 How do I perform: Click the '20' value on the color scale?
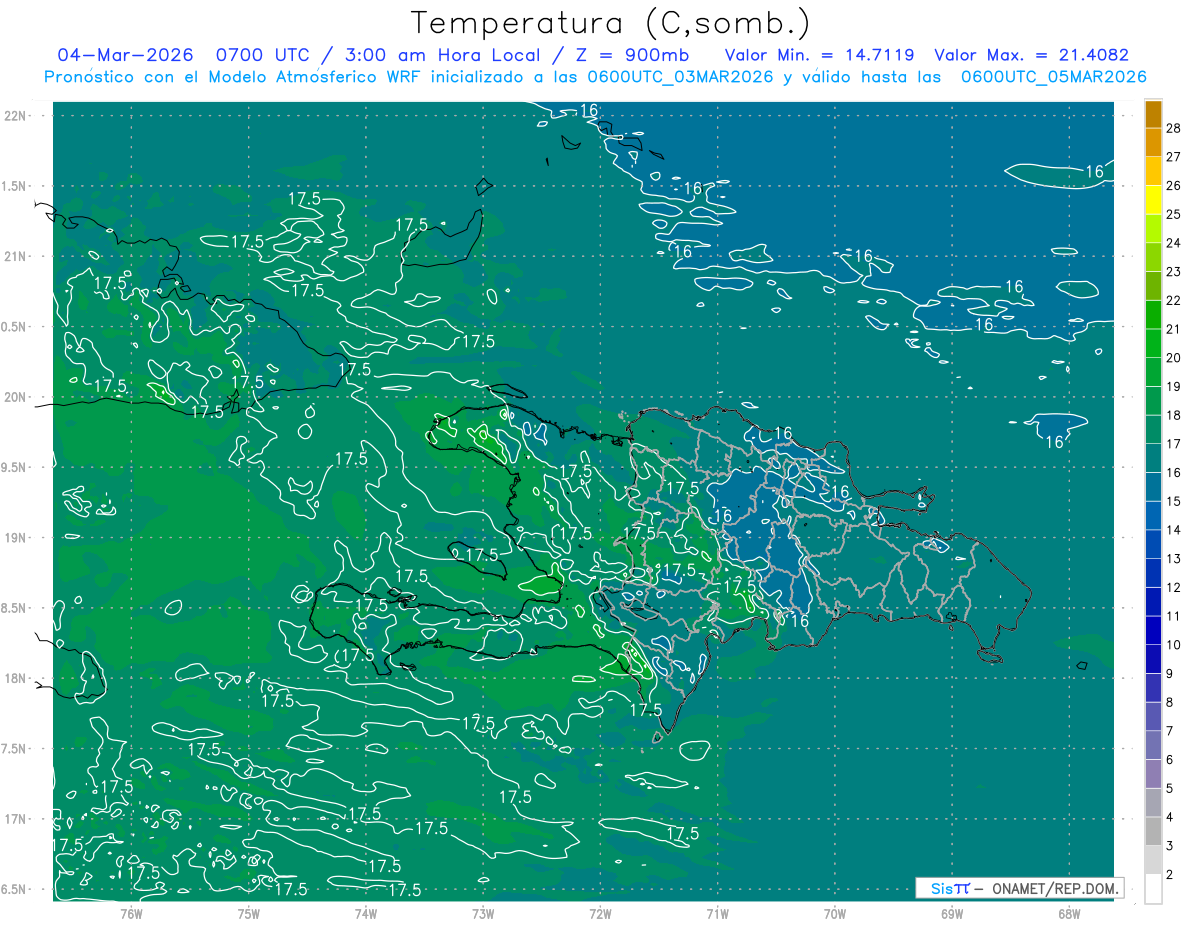[1174, 357]
